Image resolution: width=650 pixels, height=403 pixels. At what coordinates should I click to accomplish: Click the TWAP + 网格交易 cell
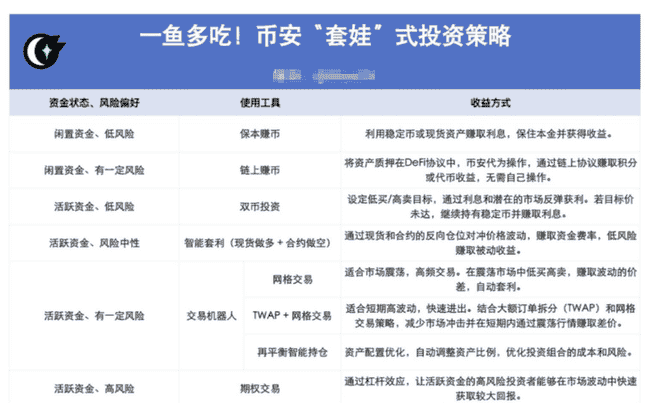pos(292,316)
